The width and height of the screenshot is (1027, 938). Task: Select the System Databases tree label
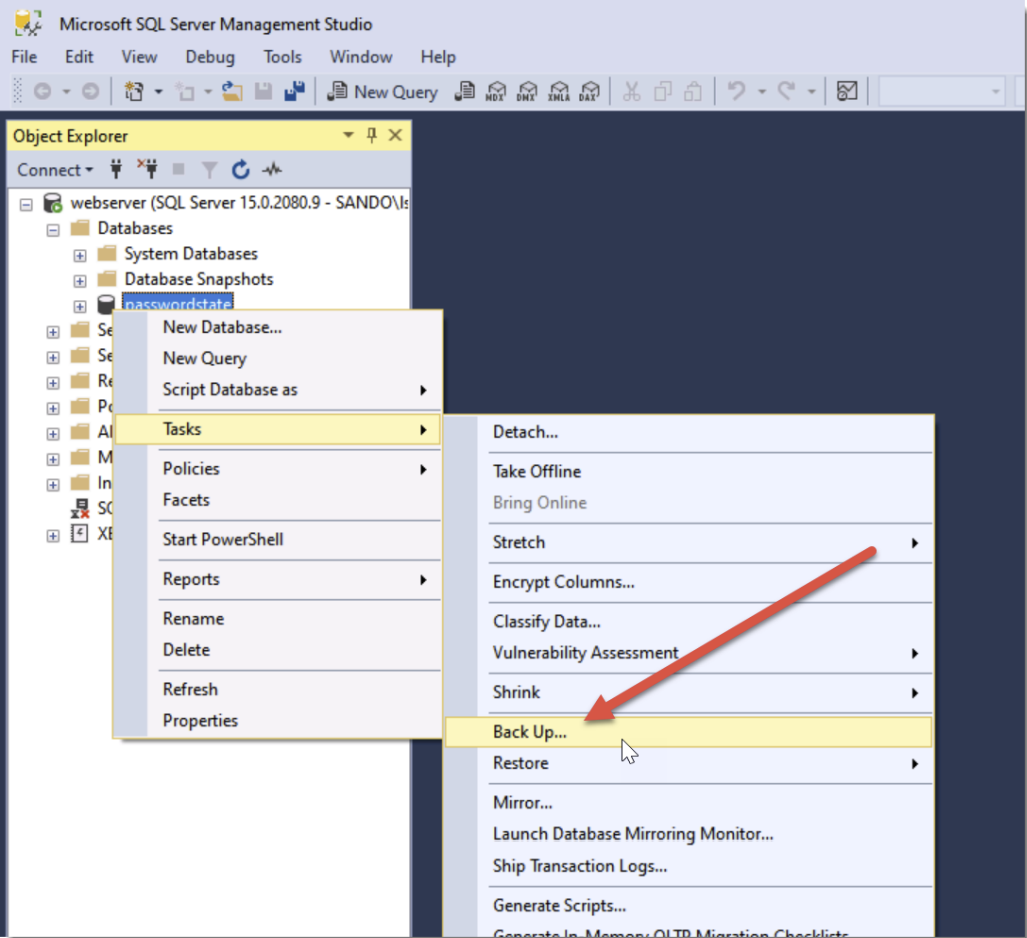[x=191, y=254]
